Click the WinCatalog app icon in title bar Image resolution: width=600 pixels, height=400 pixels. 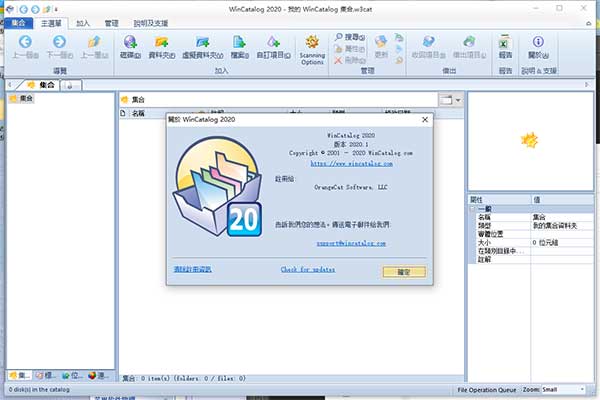coord(10,9)
